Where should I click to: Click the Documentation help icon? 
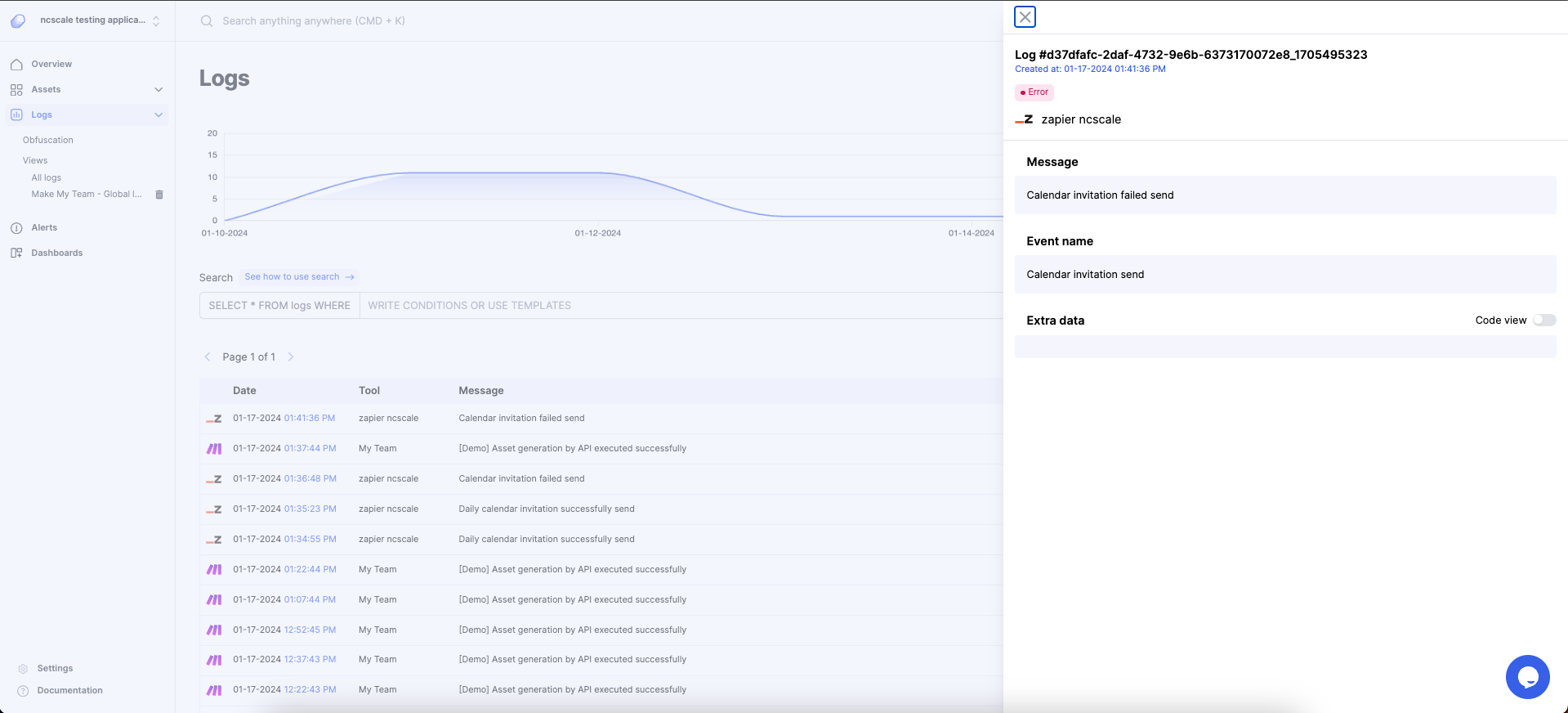(23, 691)
